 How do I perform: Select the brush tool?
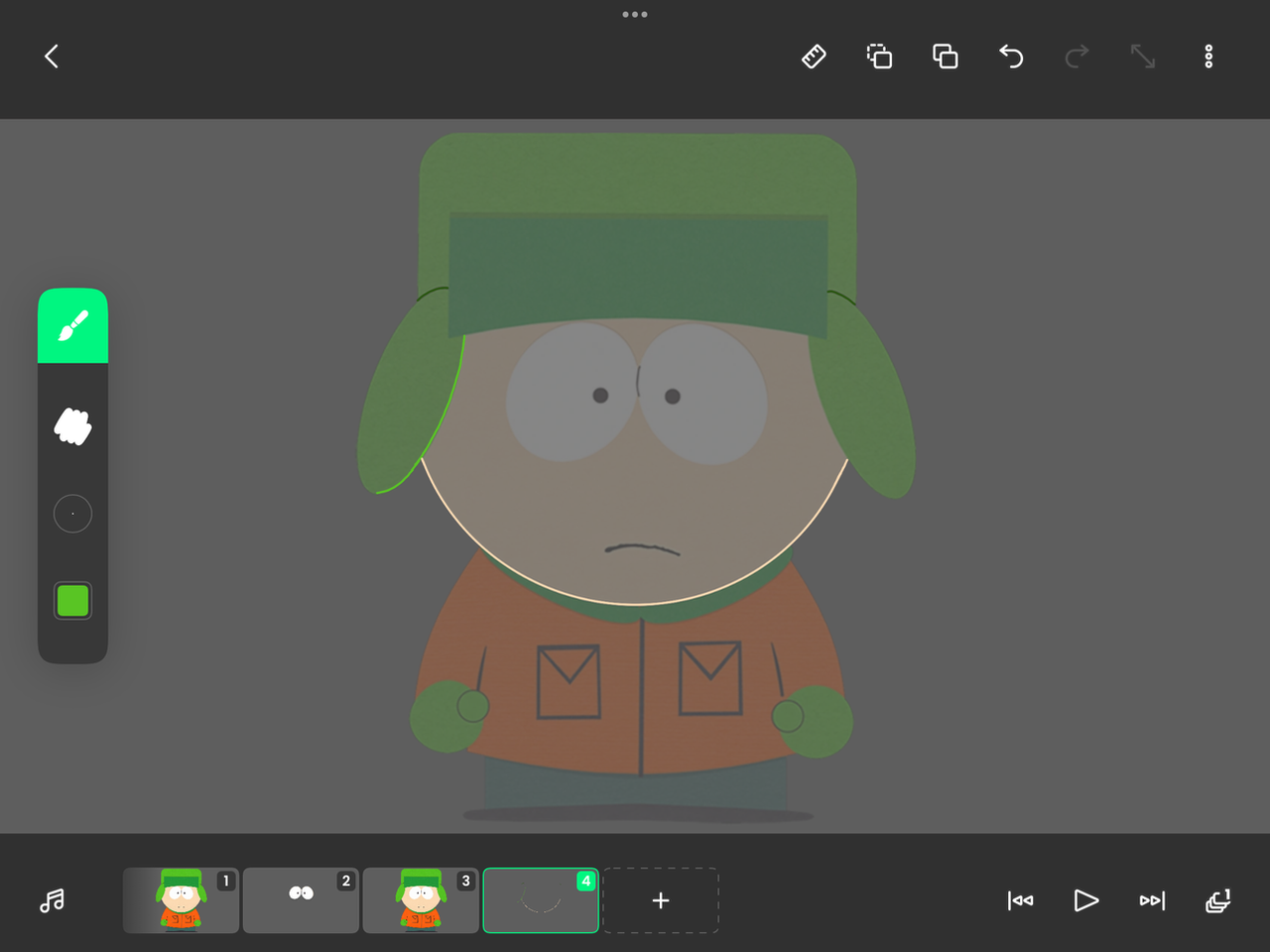[73, 326]
